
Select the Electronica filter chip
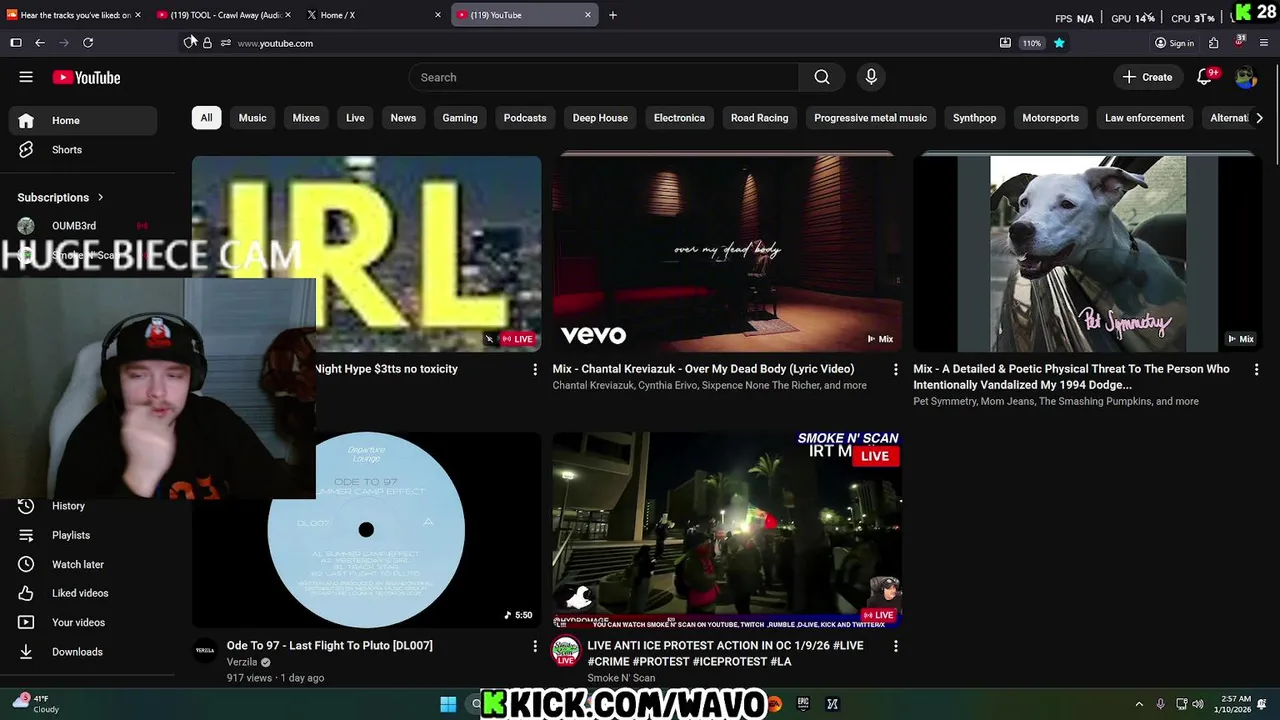(x=679, y=118)
